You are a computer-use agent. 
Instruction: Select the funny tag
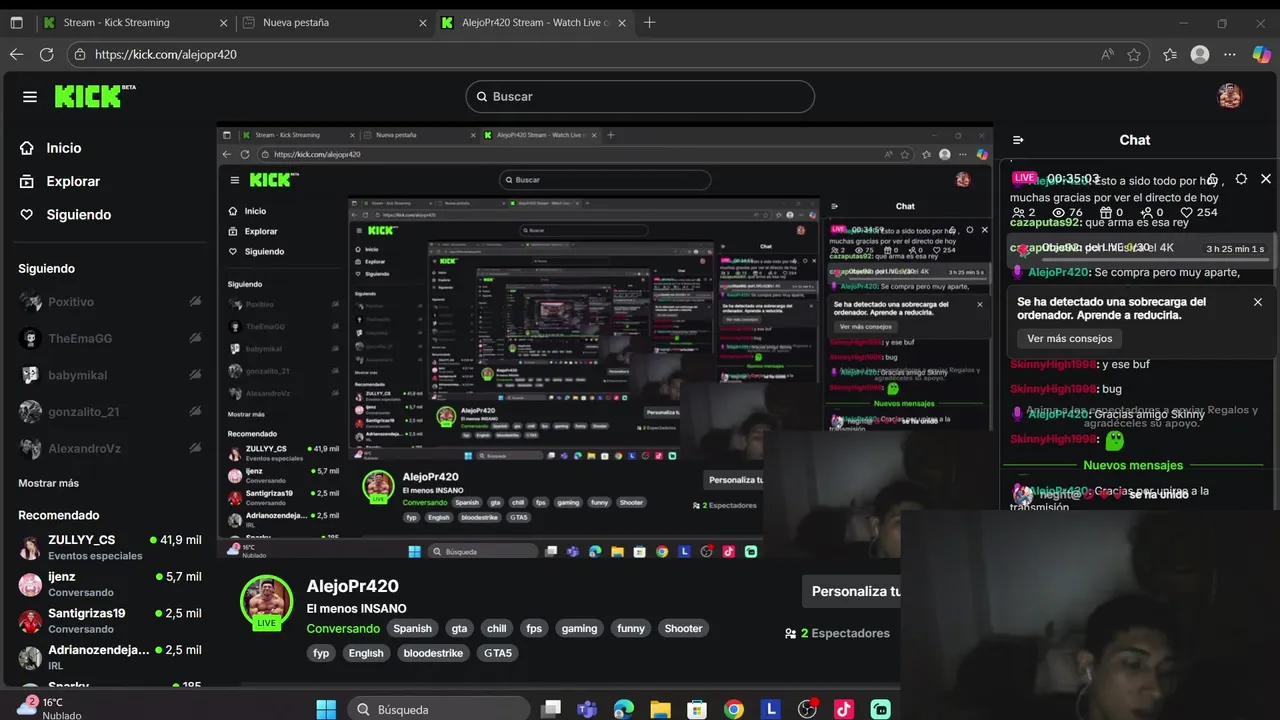coord(631,629)
